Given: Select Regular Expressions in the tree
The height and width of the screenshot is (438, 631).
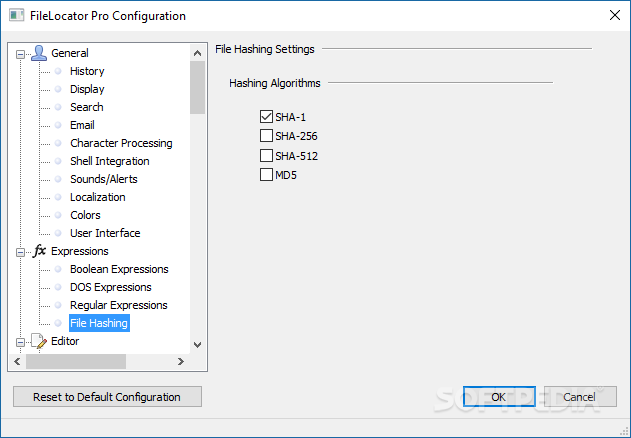Looking at the screenshot, I should [x=119, y=305].
